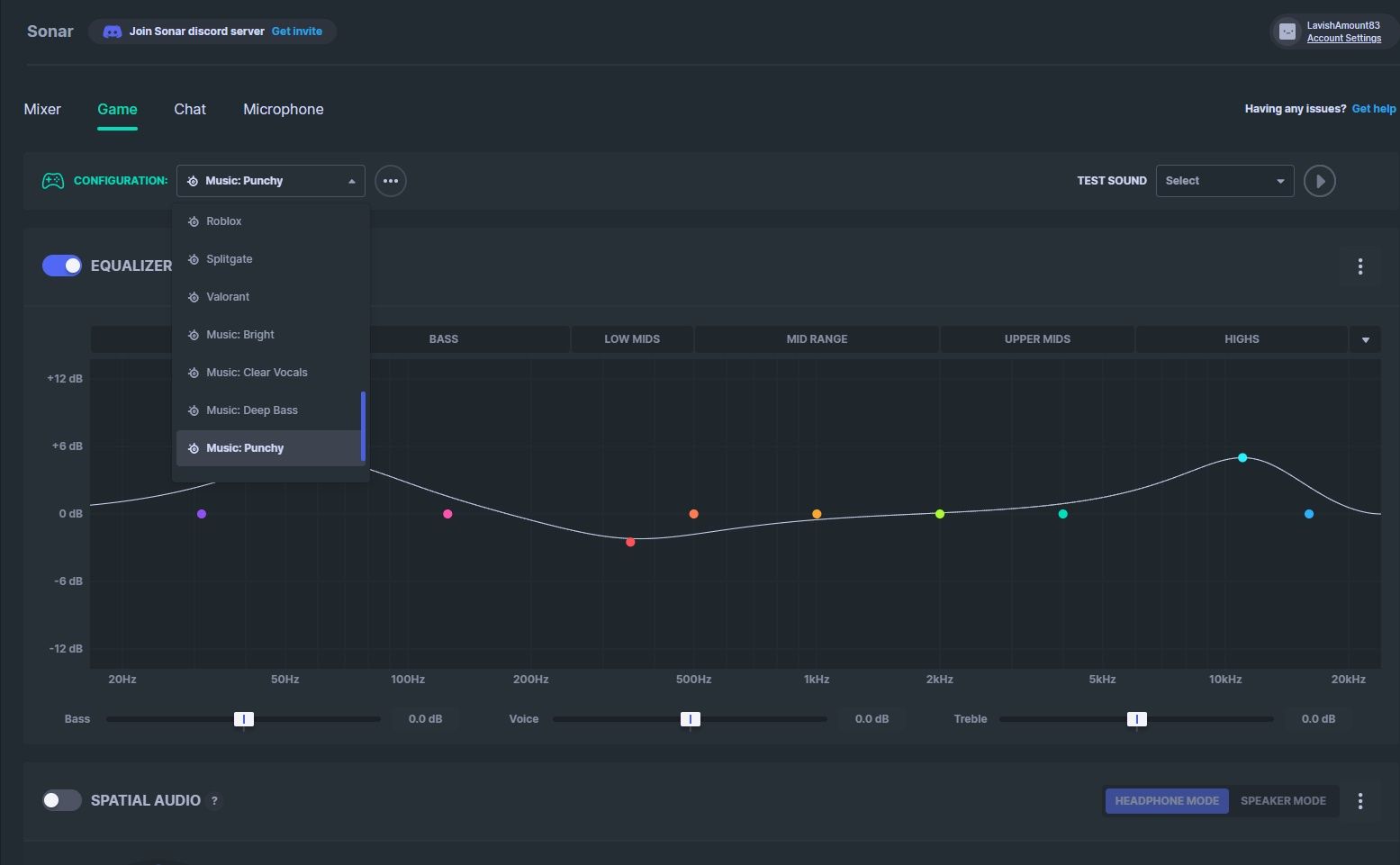This screenshot has height=865, width=1400.
Task: Select the cyan EQ point at the treble peak
Action: (1242, 458)
